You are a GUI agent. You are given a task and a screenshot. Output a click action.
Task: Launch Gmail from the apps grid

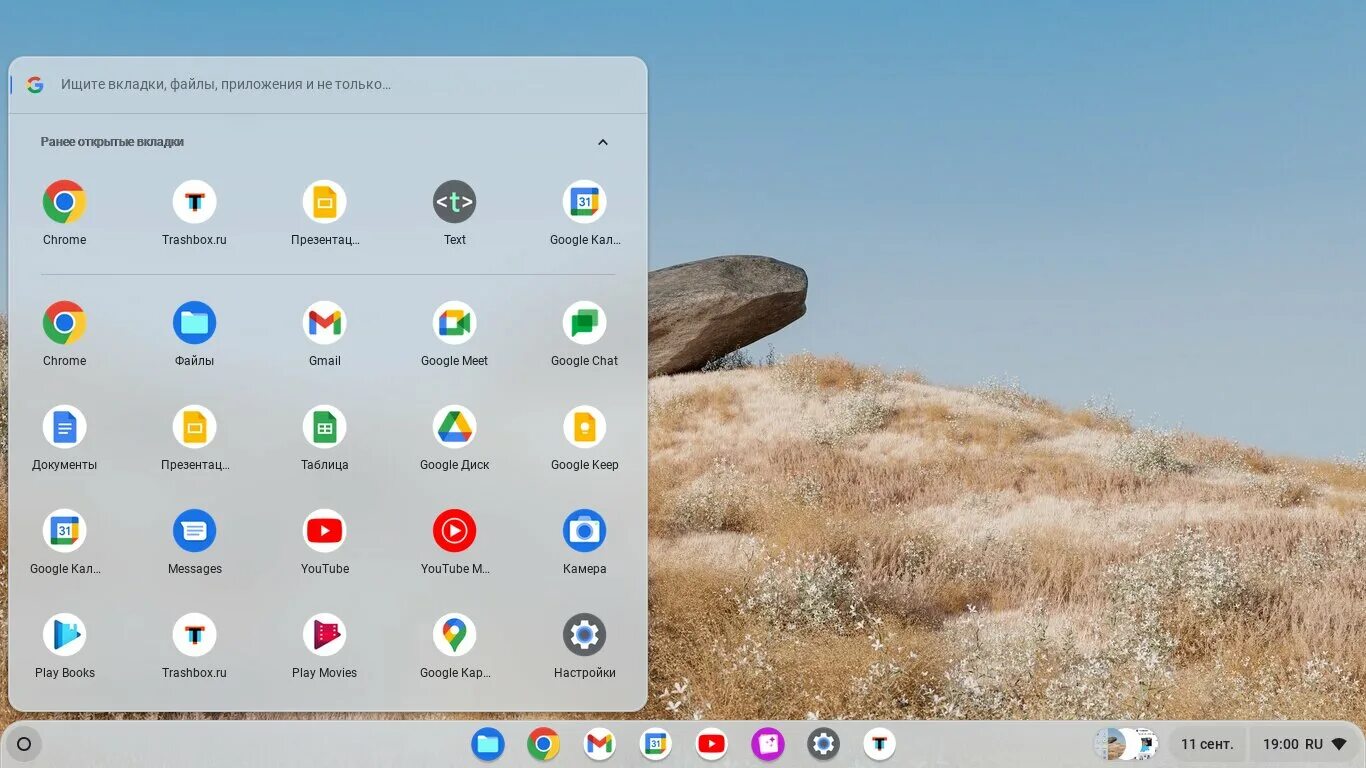coord(325,333)
